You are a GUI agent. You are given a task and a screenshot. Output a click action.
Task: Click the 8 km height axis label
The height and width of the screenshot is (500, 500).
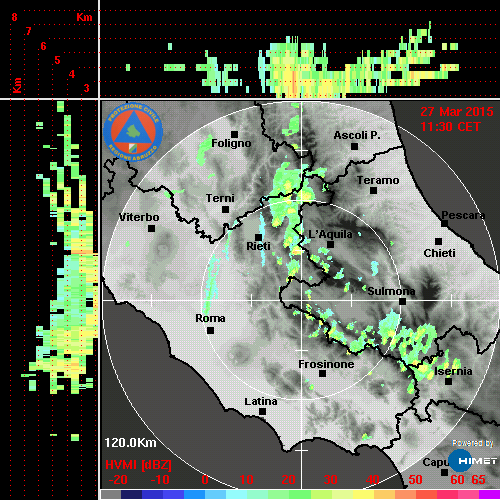coord(14,17)
